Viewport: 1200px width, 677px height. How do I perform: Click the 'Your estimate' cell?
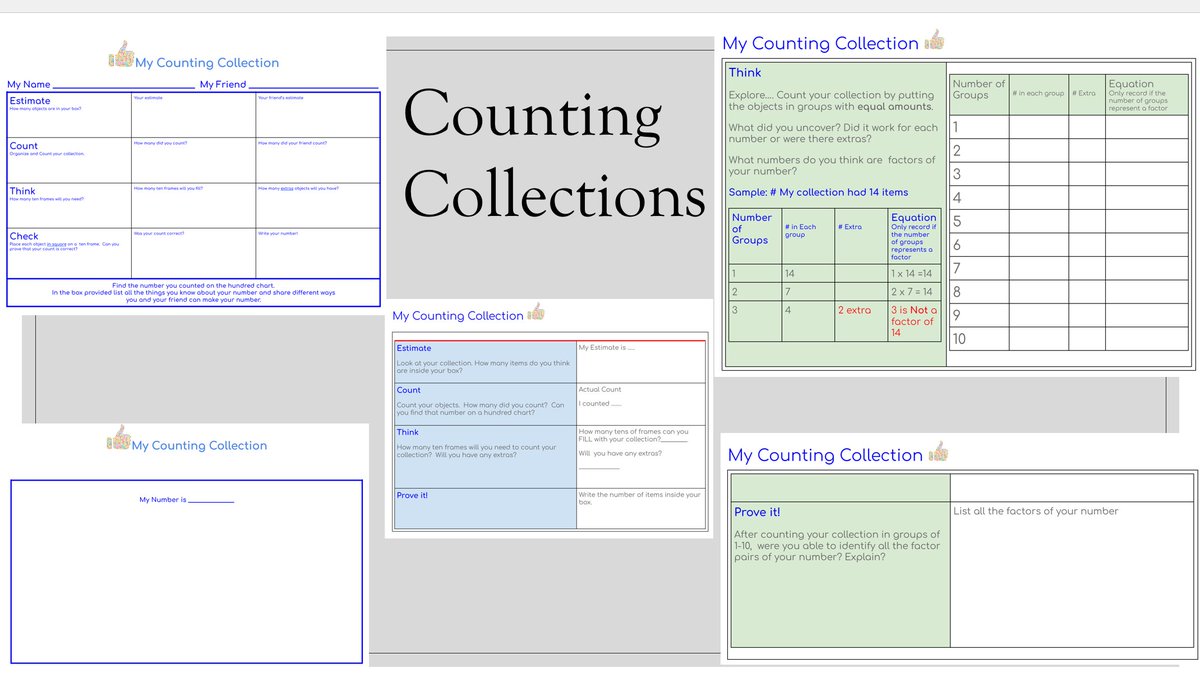point(192,115)
